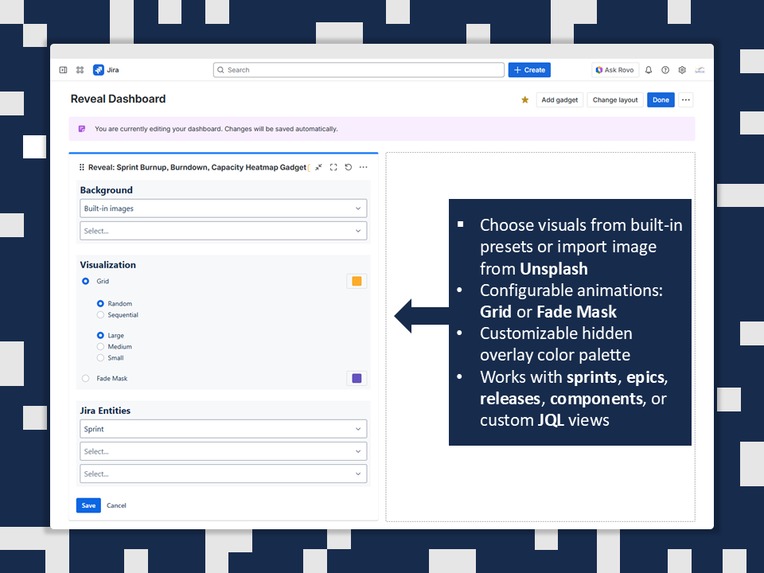Viewport: 764px width, 573px height.
Task: Open the app switcher grid icon
Action: (80, 70)
